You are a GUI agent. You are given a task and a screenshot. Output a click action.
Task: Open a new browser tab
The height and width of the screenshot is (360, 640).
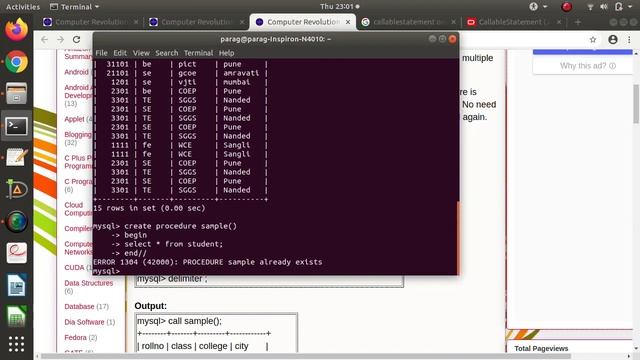pos(578,22)
